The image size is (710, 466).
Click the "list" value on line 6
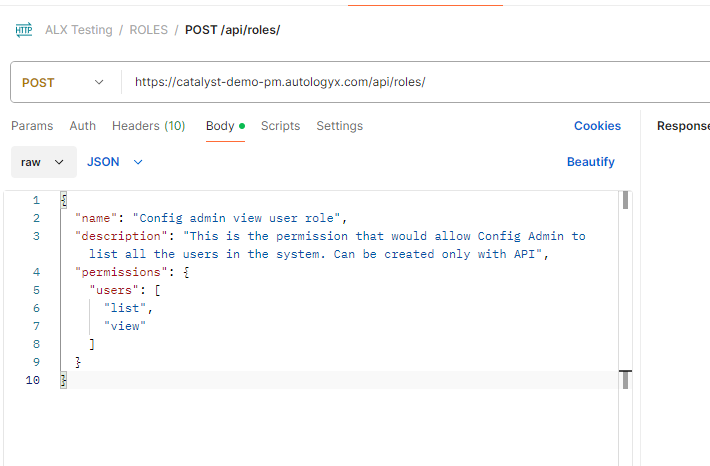125,308
